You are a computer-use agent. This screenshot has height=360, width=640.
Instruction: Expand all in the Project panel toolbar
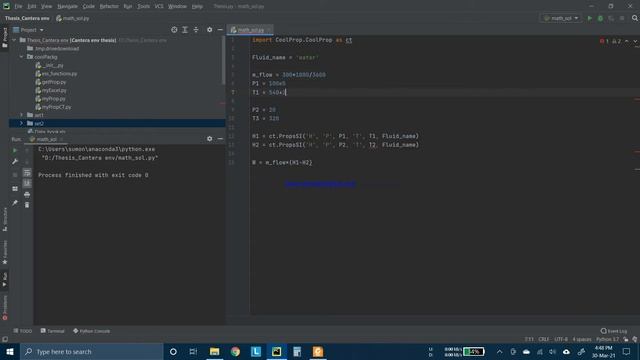click(x=185, y=30)
